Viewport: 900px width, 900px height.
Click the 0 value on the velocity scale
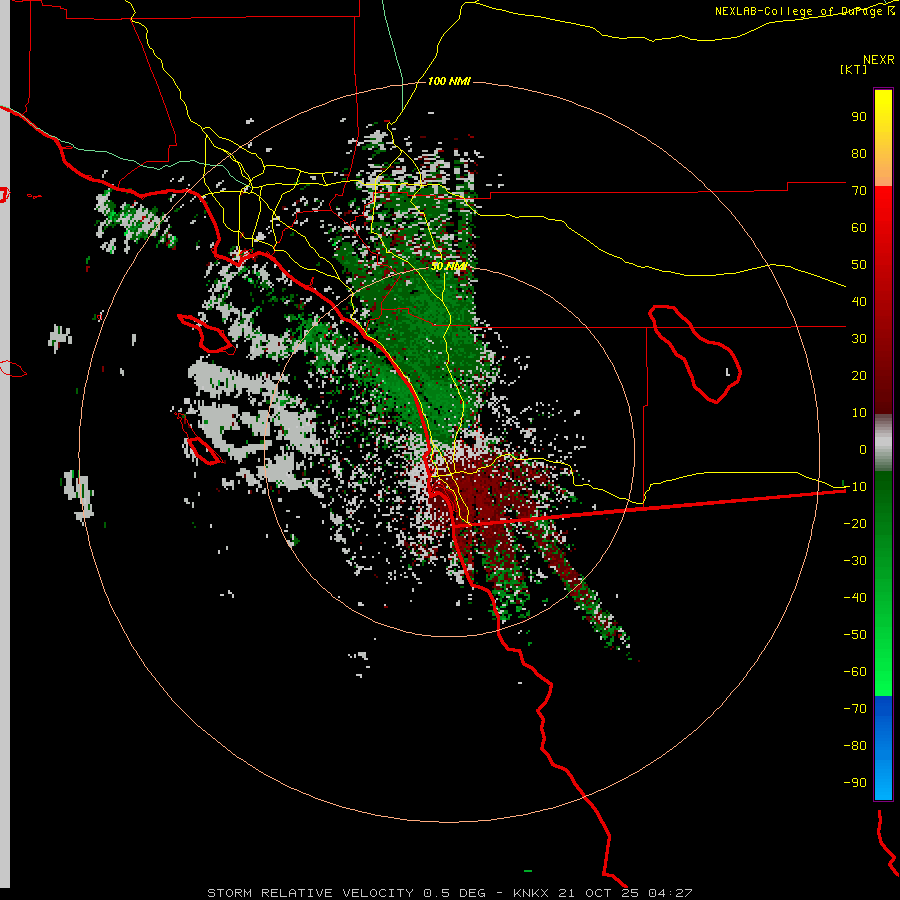point(863,449)
